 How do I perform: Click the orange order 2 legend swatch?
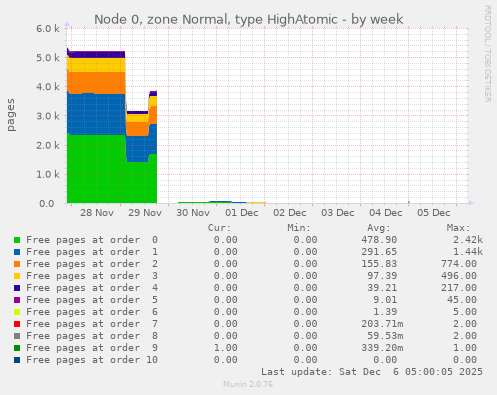click(x=17, y=264)
